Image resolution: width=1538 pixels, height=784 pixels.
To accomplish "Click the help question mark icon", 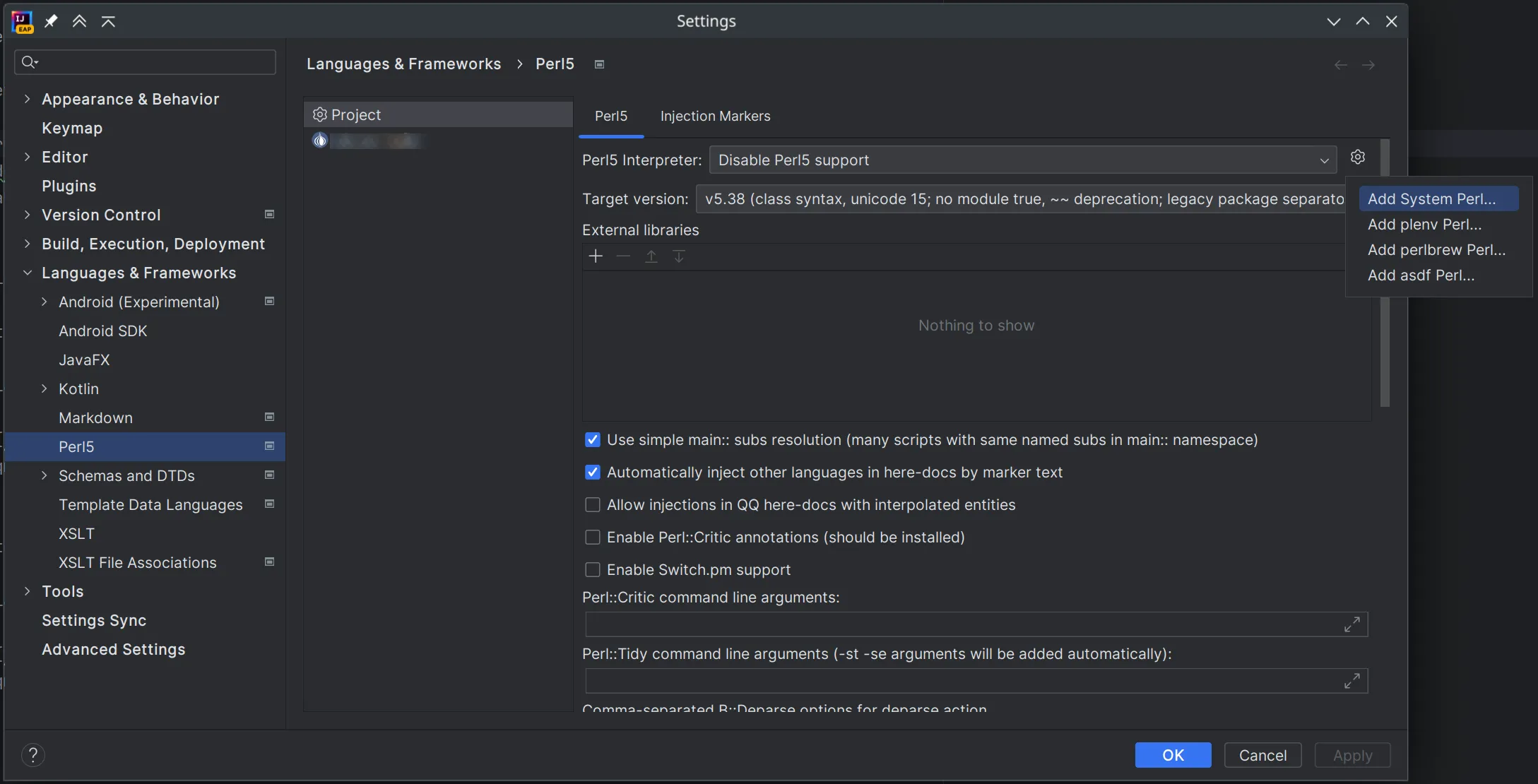I will (x=32, y=755).
